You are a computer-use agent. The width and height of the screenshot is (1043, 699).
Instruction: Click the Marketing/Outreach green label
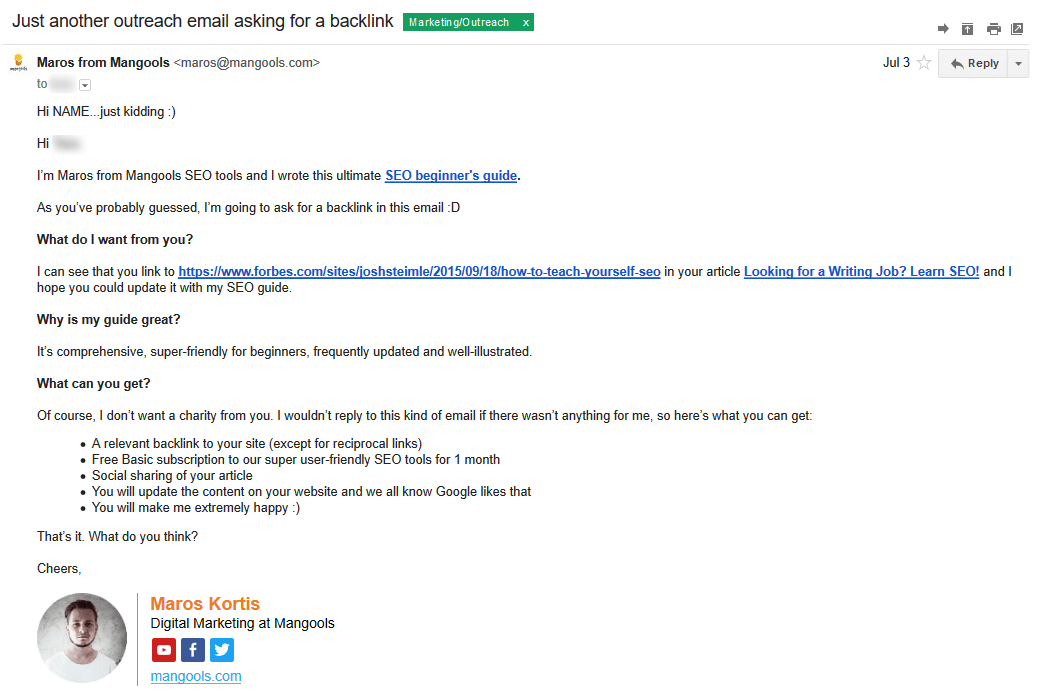459,23
